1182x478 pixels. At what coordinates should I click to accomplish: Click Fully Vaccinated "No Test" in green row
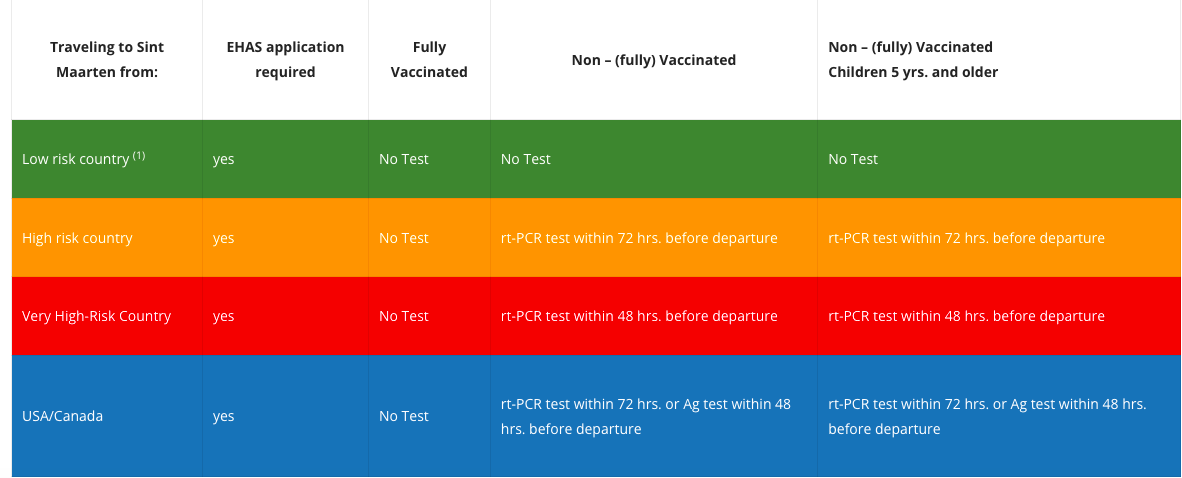click(x=404, y=159)
